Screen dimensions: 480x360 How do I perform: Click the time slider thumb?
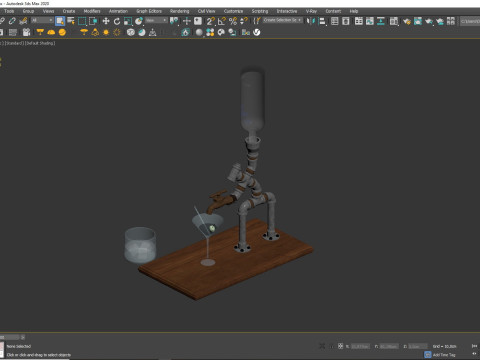(10, 337)
